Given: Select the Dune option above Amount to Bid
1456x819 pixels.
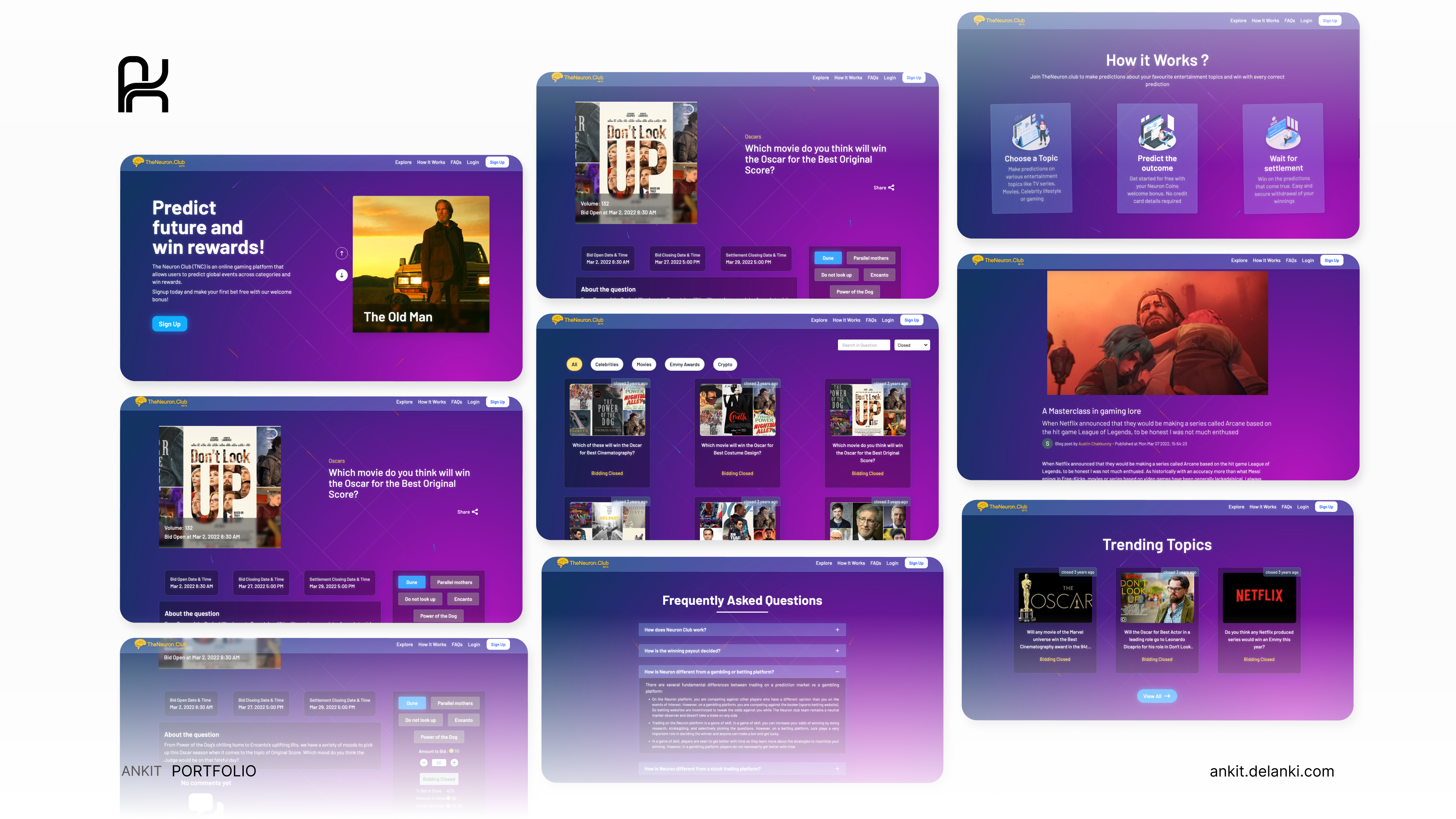Looking at the screenshot, I should click(412, 703).
